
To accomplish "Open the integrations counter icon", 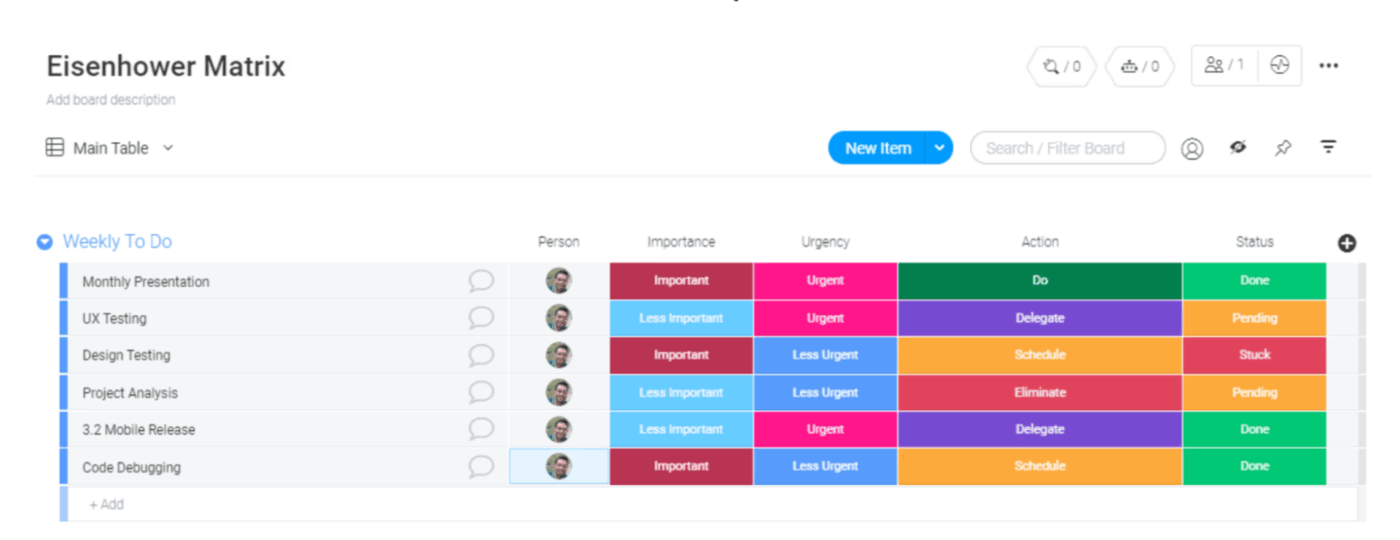I will (1061, 67).
